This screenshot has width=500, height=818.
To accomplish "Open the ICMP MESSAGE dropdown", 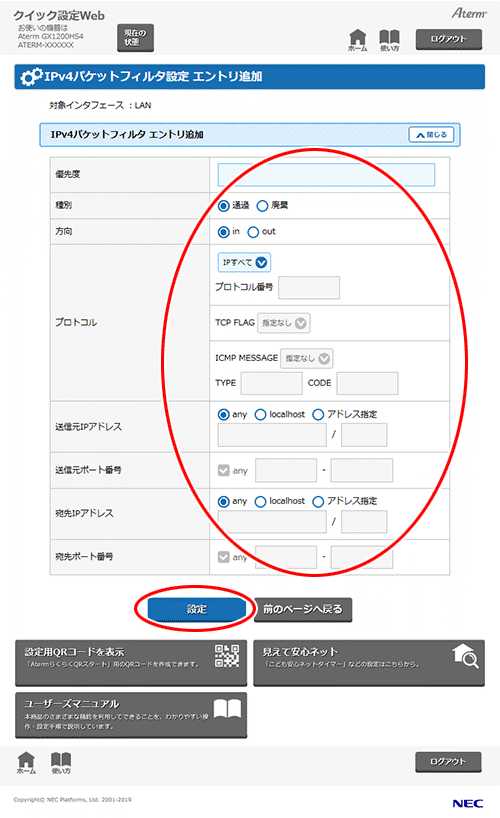I will pyautogui.click(x=306, y=358).
